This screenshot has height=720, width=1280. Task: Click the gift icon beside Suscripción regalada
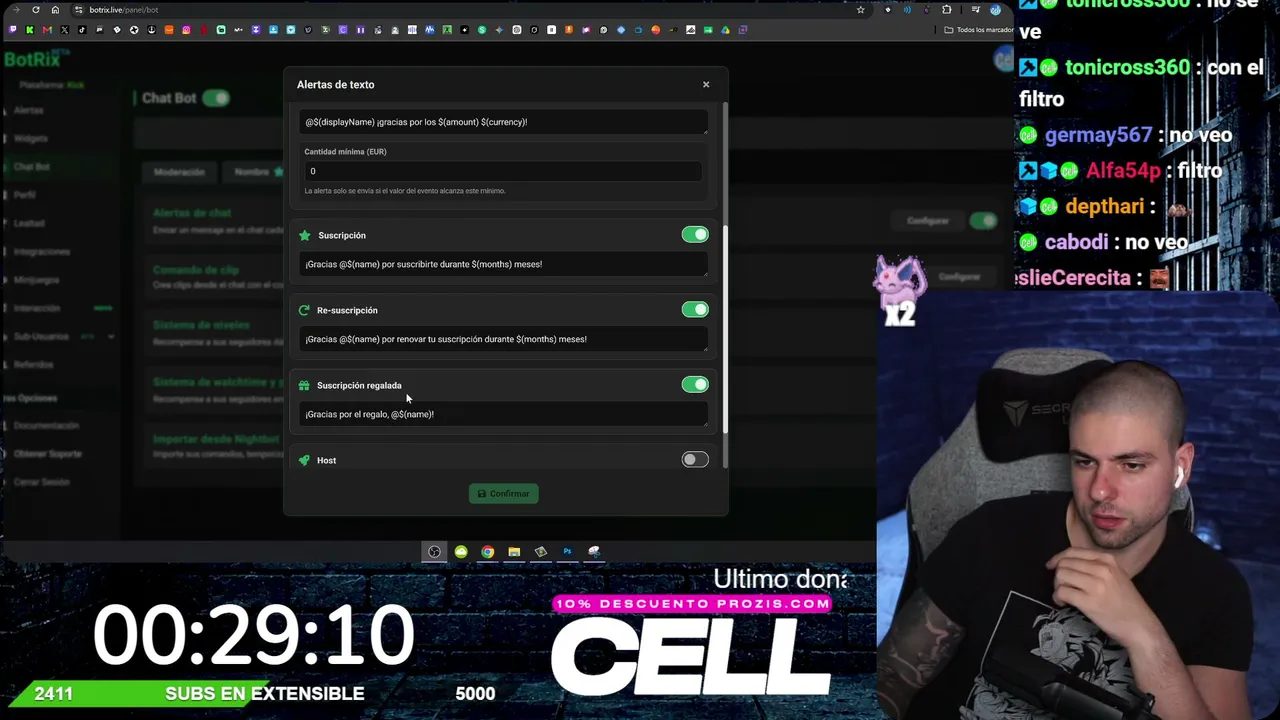pyautogui.click(x=304, y=385)
